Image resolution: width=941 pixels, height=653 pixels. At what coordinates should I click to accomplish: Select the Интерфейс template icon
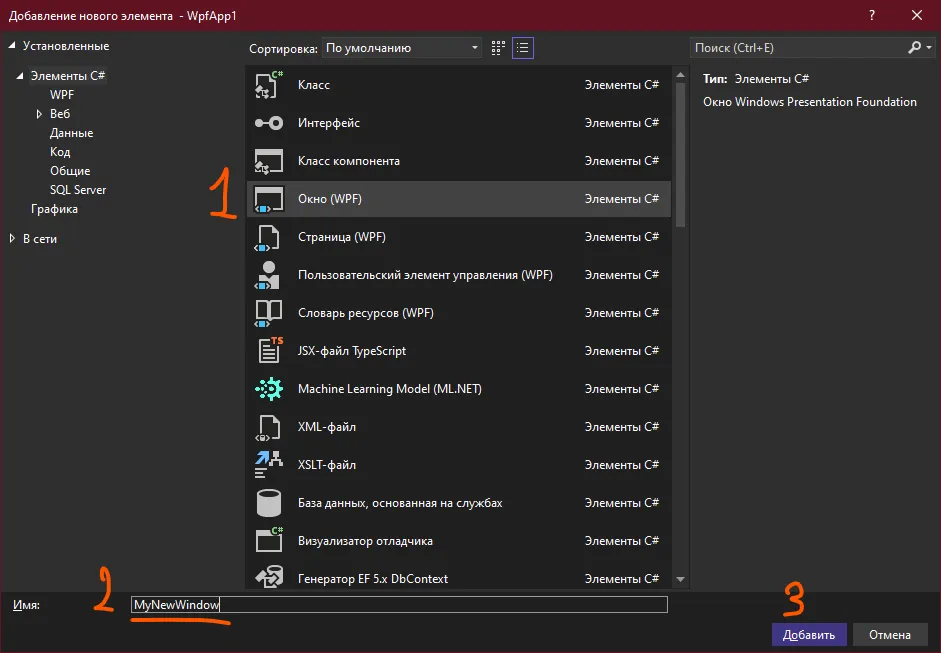point(268,123)
